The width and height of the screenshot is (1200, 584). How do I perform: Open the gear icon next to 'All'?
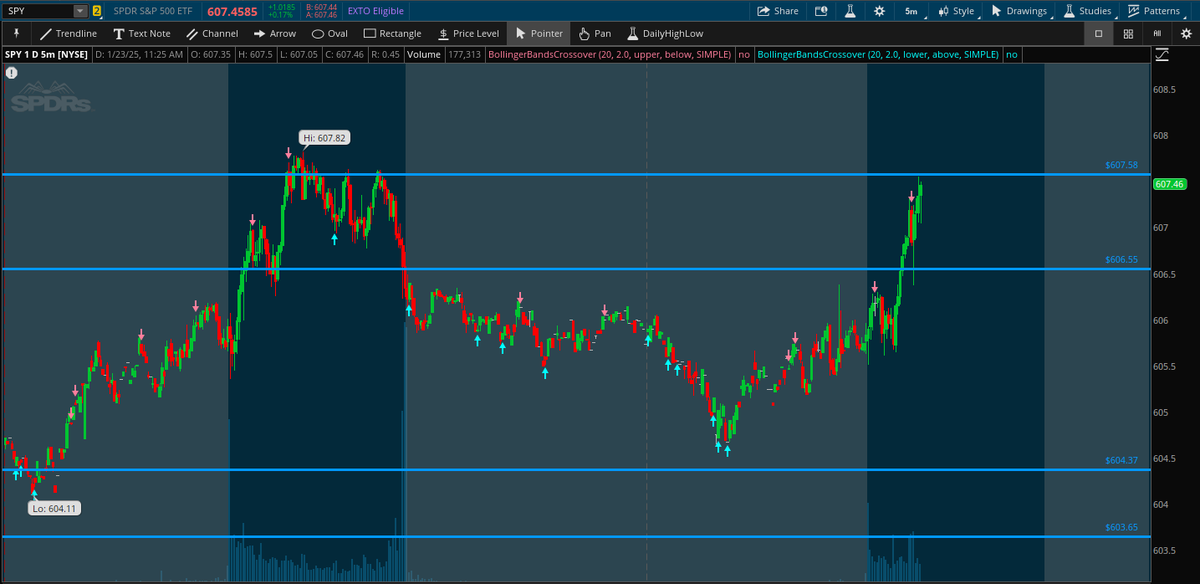click(1184, 33)
